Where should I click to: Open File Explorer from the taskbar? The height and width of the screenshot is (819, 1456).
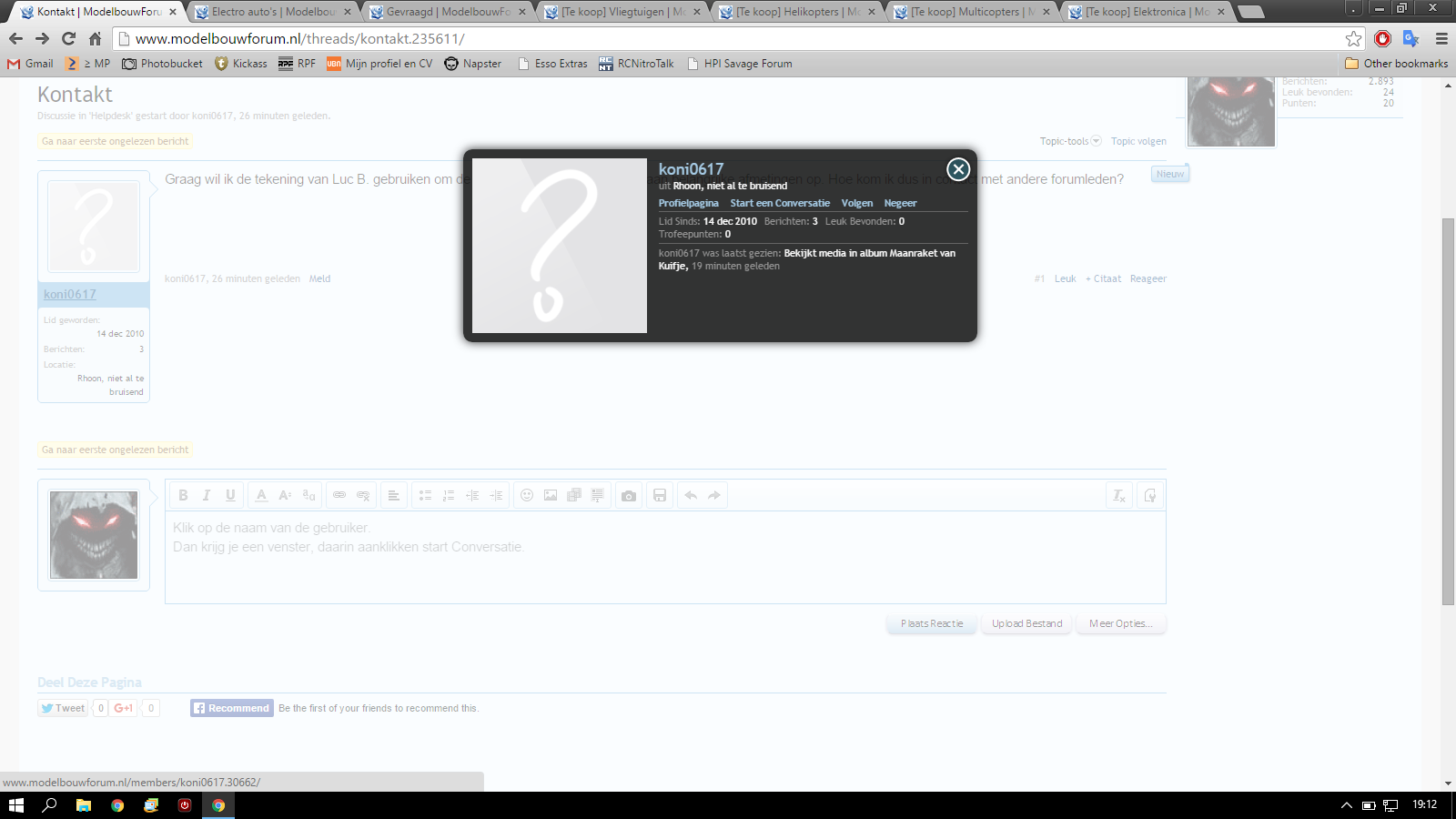pos(84,805)
